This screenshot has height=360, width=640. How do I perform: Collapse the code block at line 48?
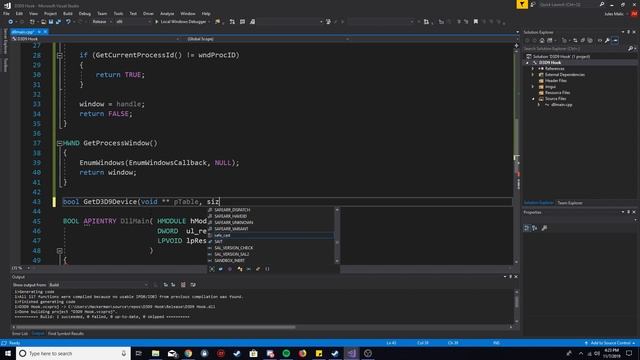coord(60,251)
